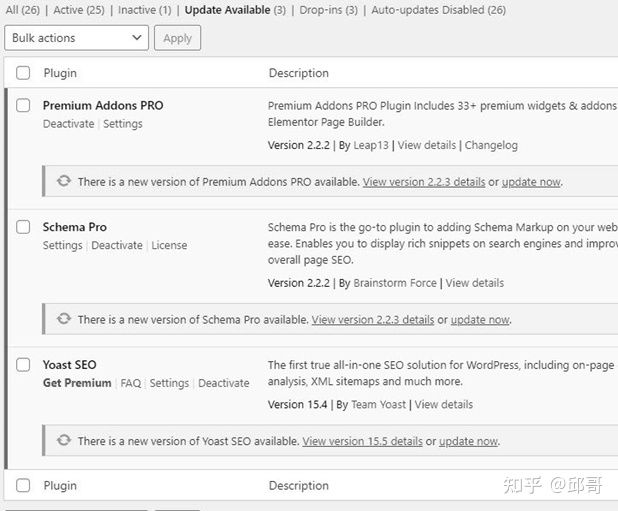The width and height of the screenshot is (618, 511).
Task: View version 2.2.3 details for Schema Pro
Action: coord(373,320)
